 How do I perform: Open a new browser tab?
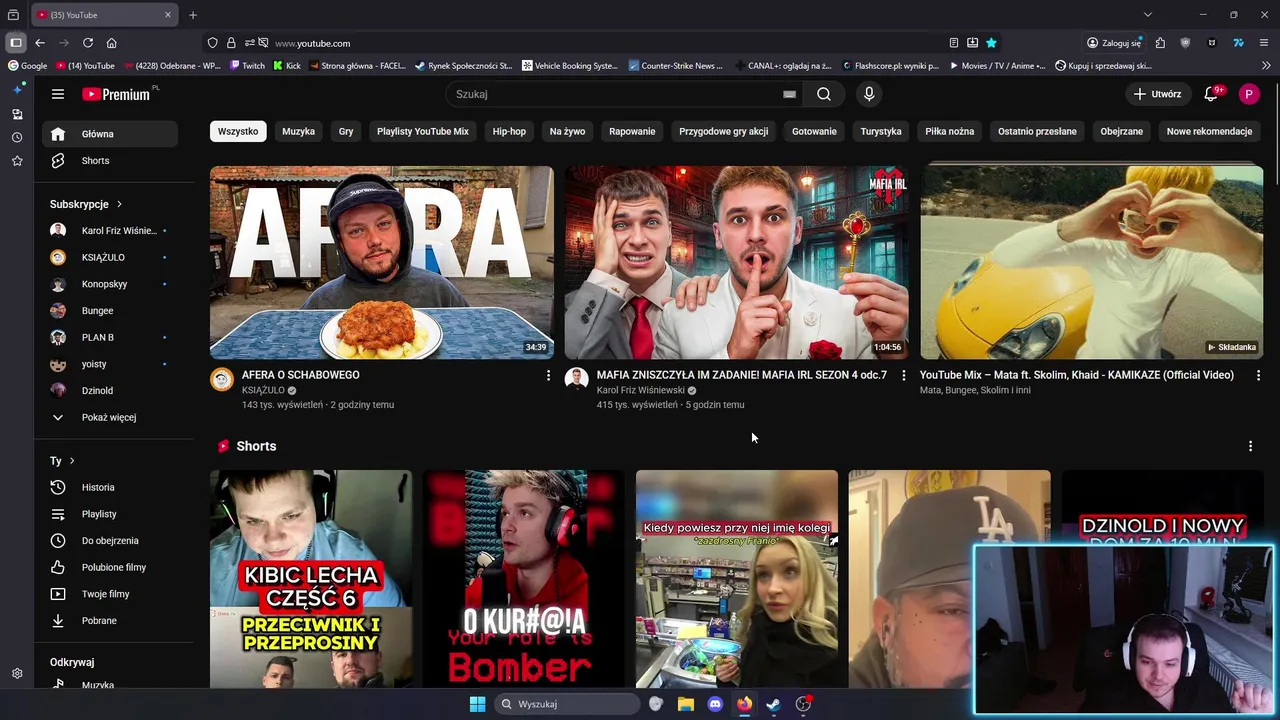[x=193, y=15]
